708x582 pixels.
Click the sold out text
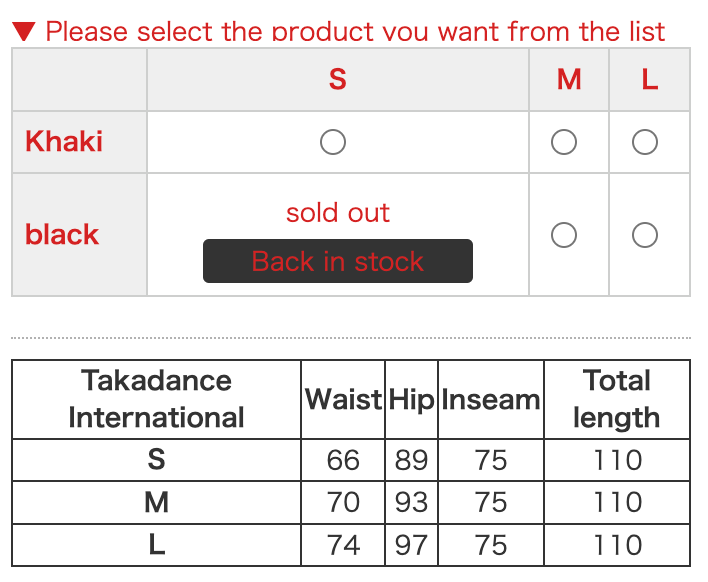[x=338, y=213]
